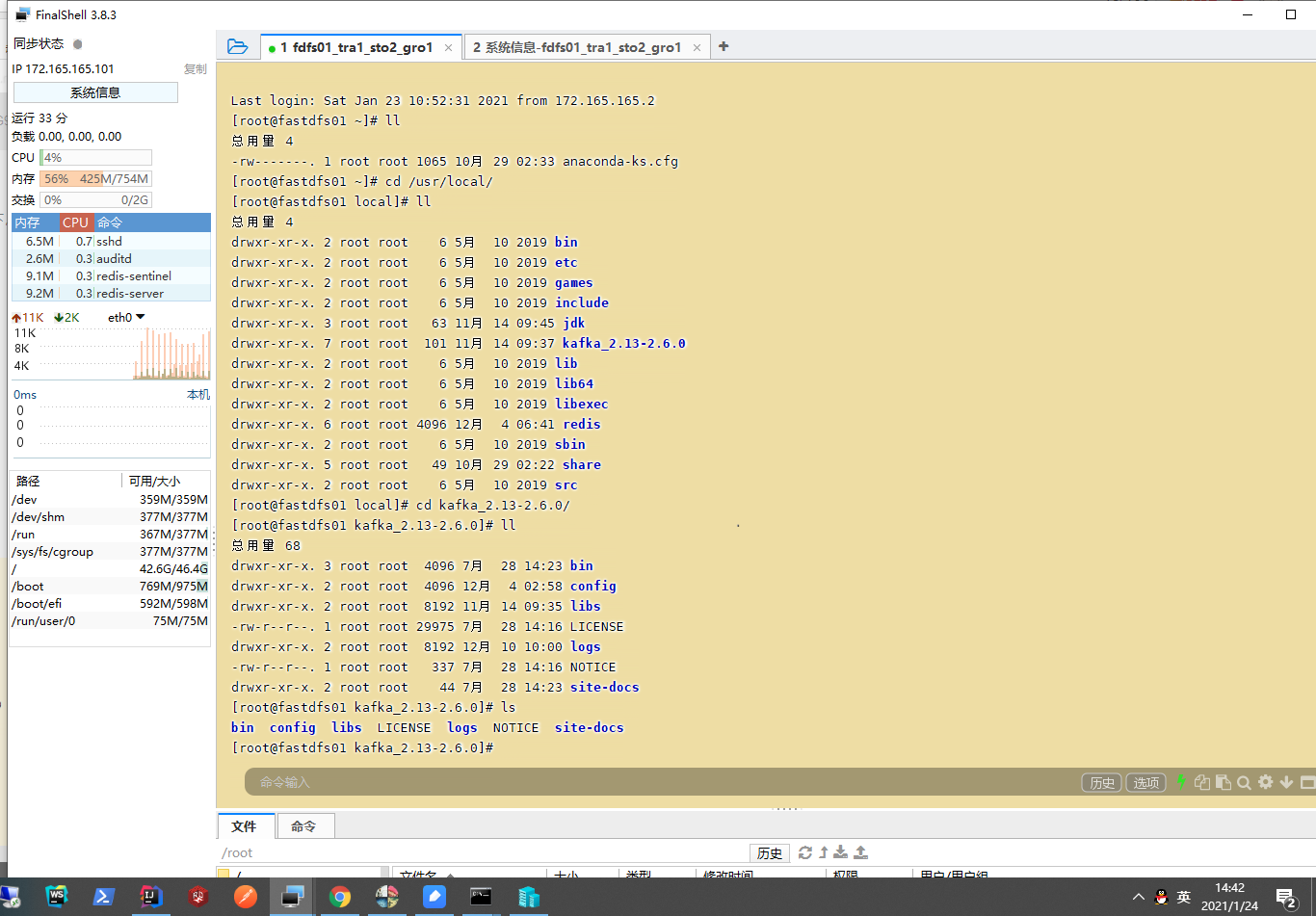Click the down arrow icon in terminal bar
Viewport: 1316px width, 916px height.
(x=1286, y=782)
